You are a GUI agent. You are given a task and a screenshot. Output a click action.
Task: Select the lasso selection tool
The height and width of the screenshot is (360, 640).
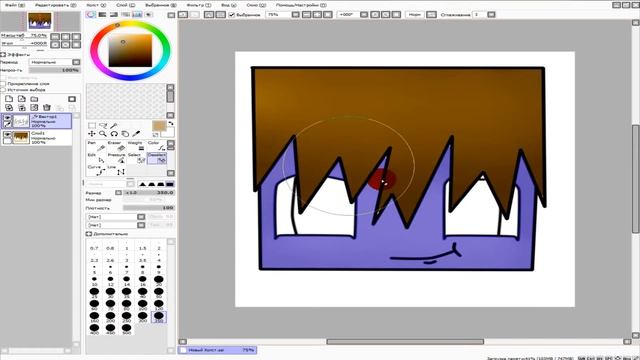coord(103,126)
